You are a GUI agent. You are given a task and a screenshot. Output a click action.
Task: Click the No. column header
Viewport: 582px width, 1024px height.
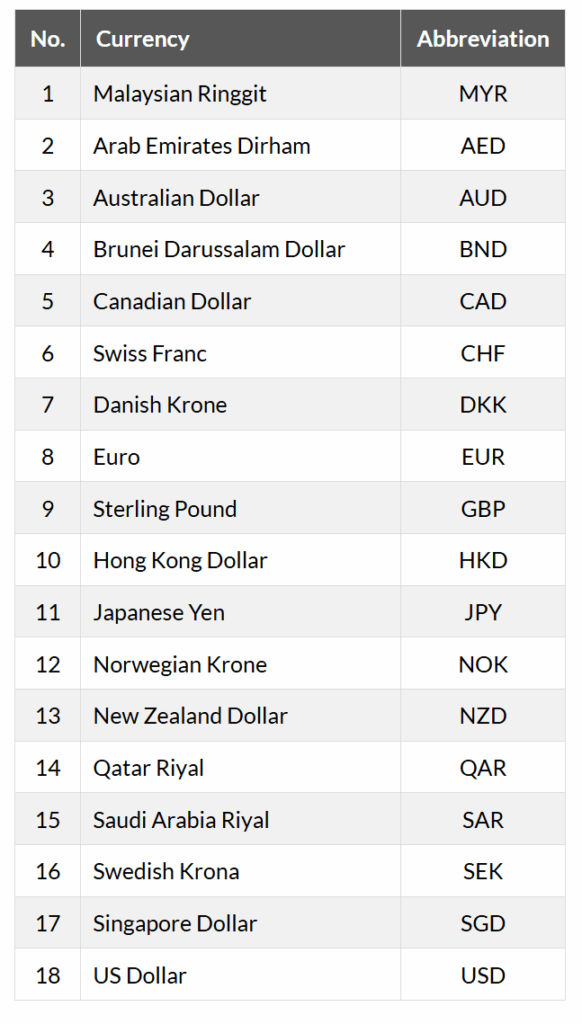48,39
